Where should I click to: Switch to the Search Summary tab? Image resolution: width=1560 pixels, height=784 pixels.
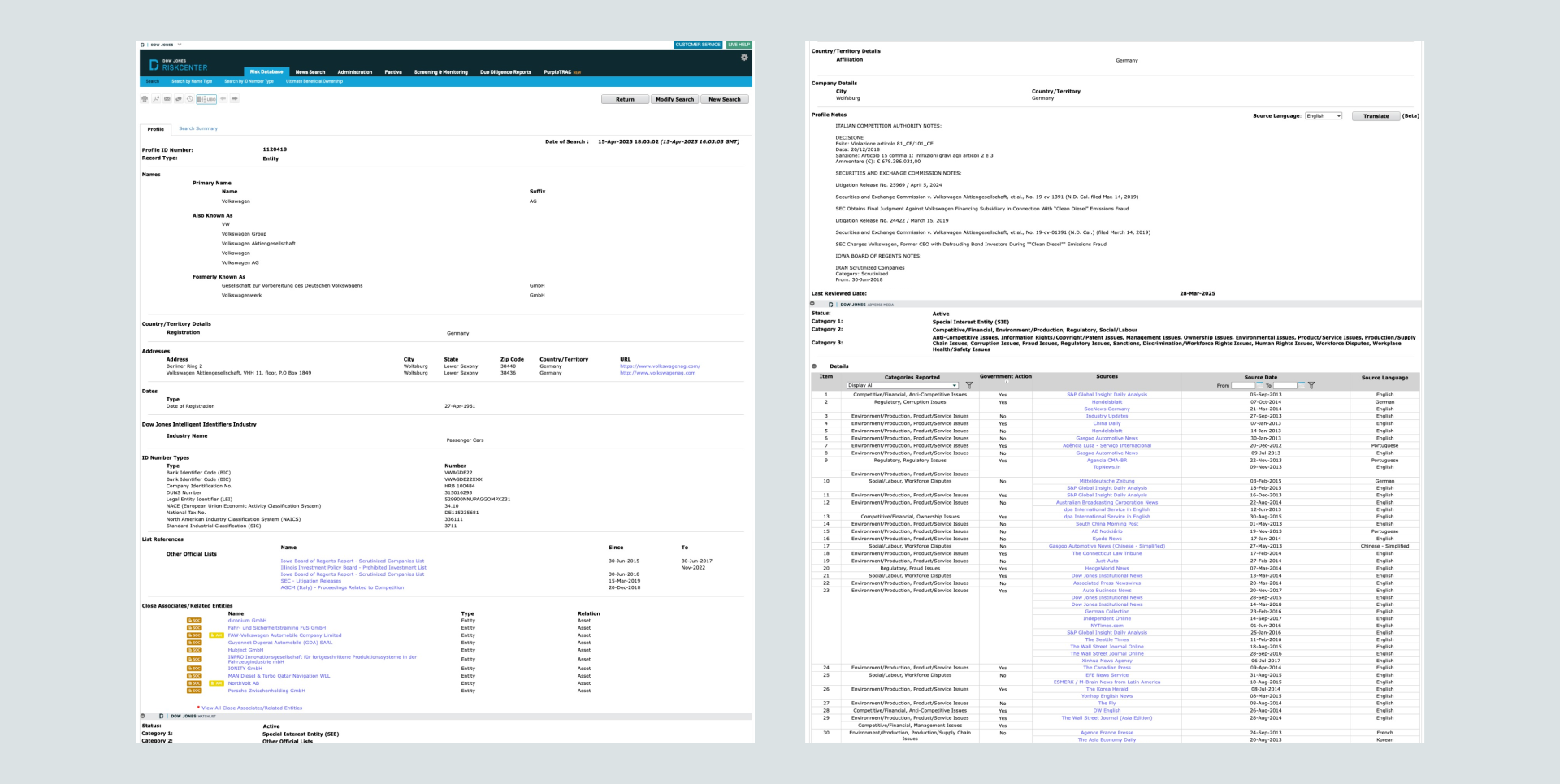(x=198, y=128)
